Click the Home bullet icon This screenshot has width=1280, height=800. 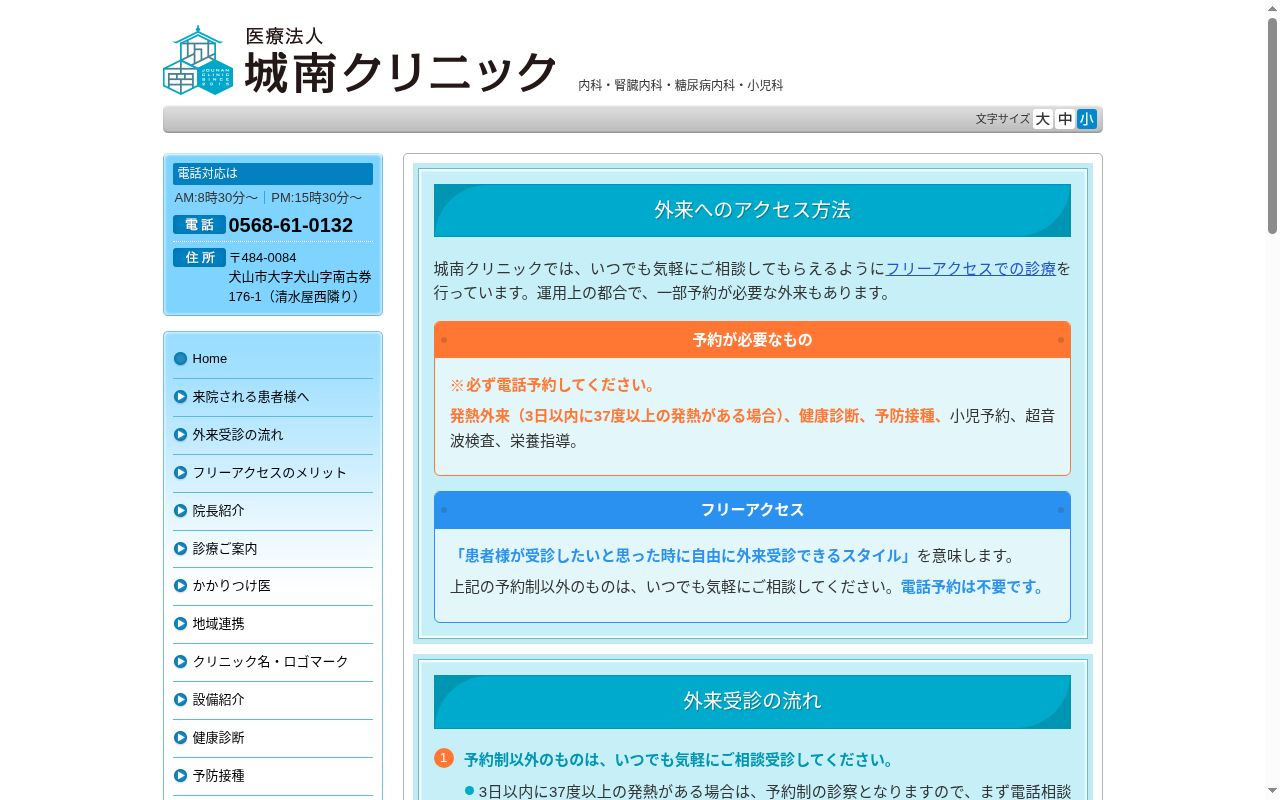[x=181, y=359]
